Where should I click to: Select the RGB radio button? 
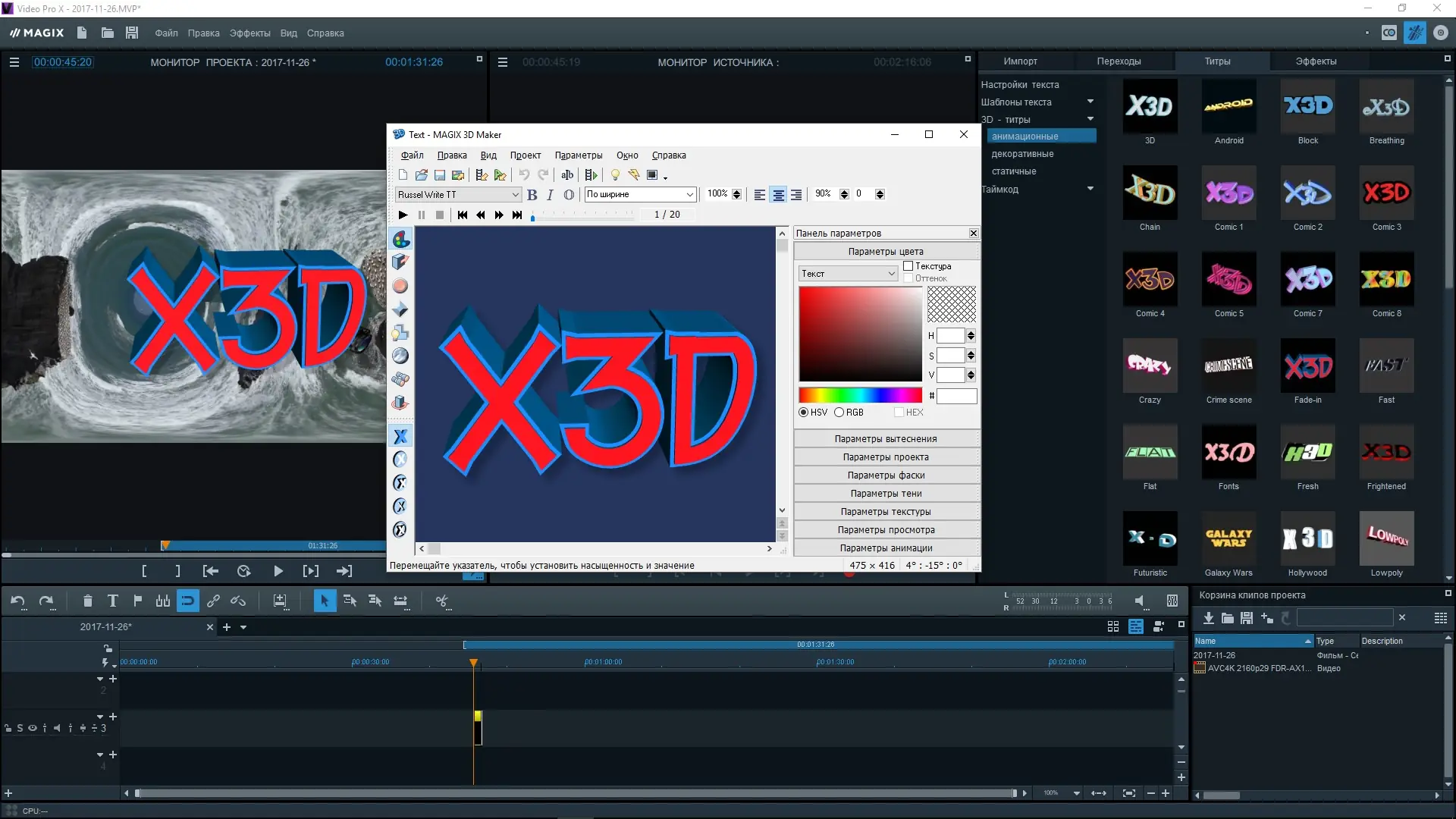[839, 413]
